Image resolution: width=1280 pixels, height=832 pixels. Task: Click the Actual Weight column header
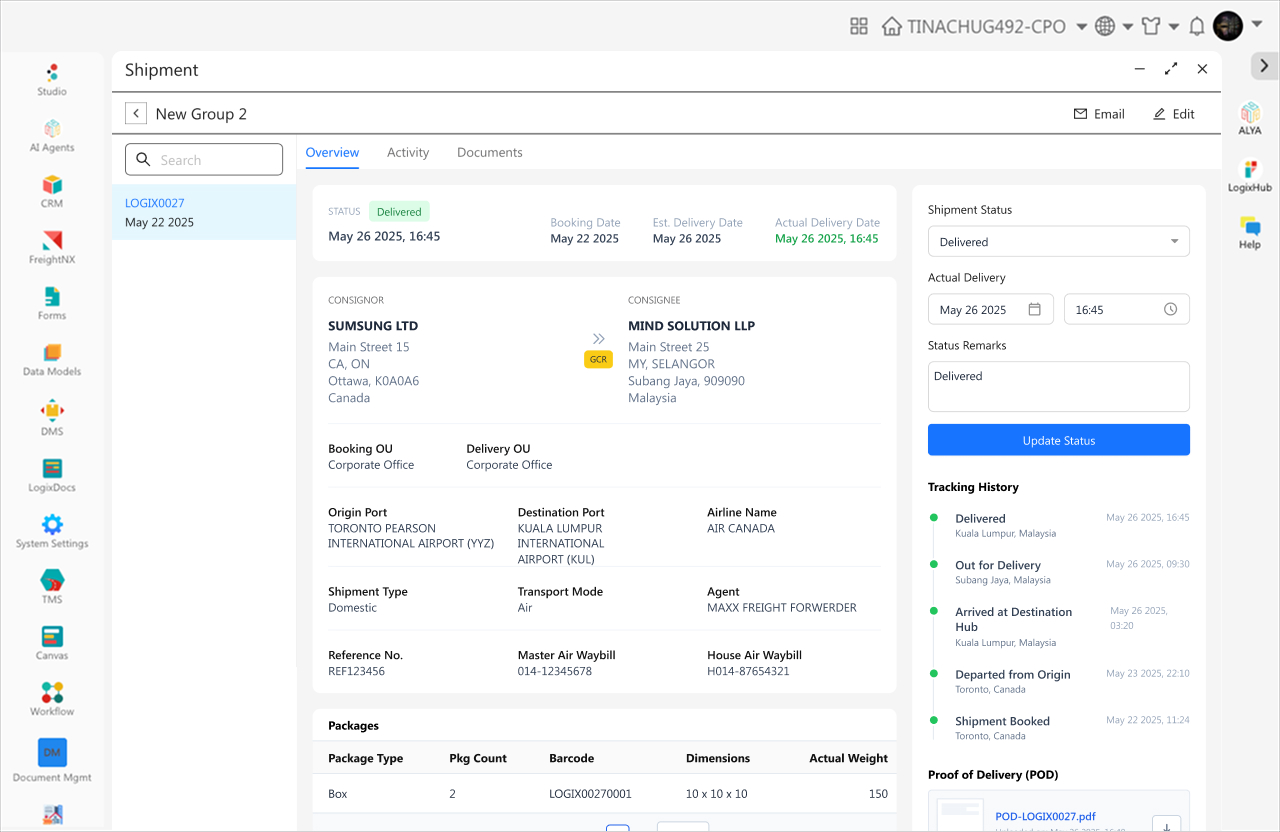coord(848,758)
